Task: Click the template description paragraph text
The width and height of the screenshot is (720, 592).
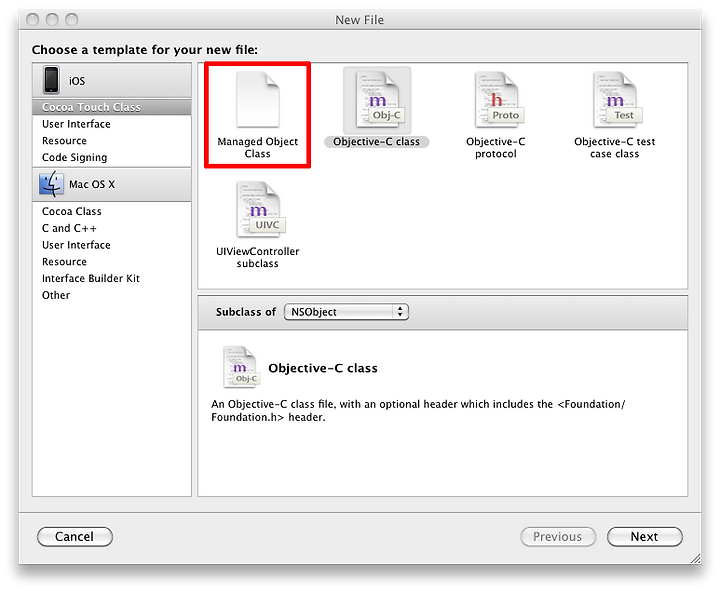Action: tap(418, 411)
